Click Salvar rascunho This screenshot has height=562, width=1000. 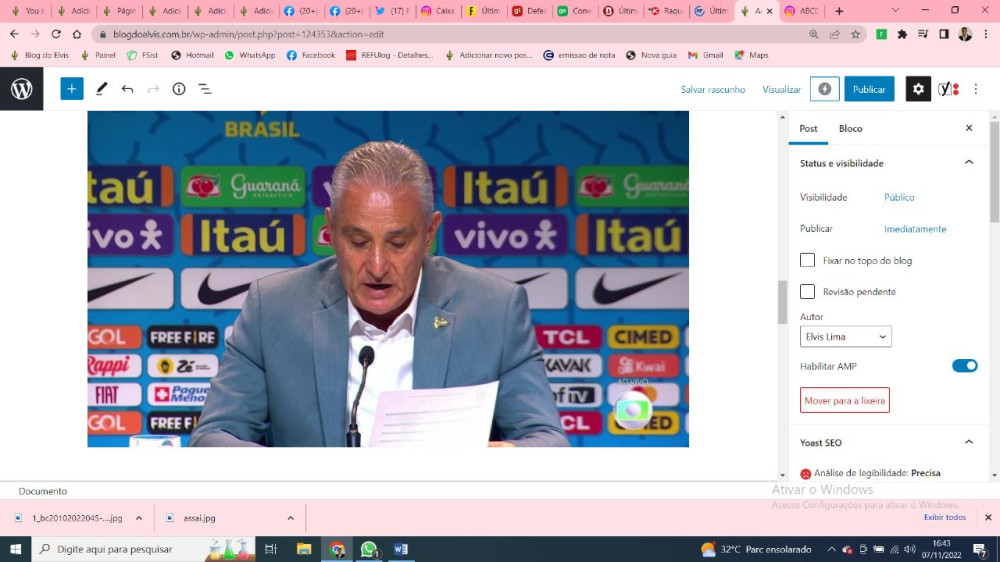[x=712, y=89]
